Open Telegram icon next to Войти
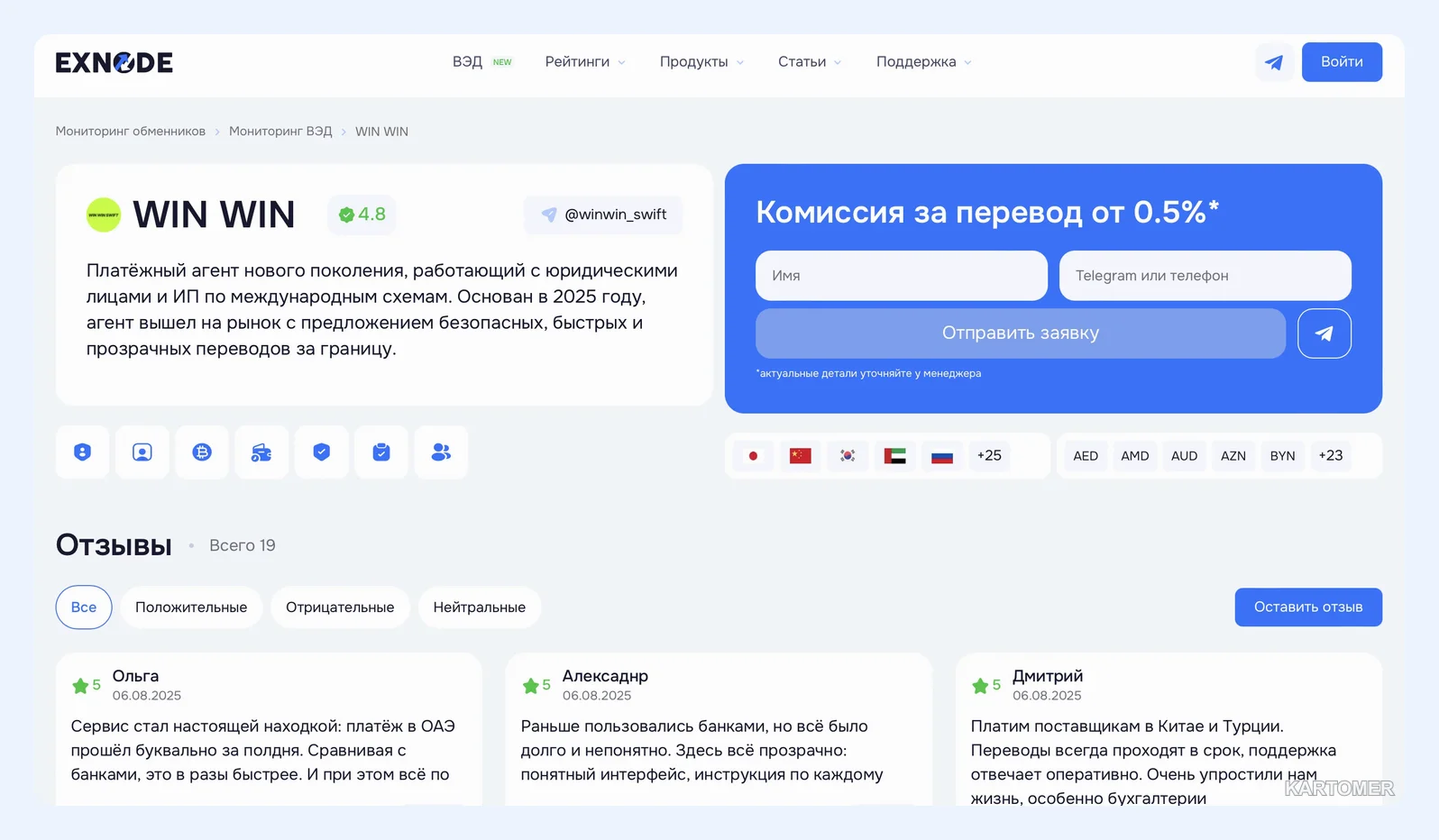The image size is (1439, 840). pyautogui.click(x=1274, y=62)
